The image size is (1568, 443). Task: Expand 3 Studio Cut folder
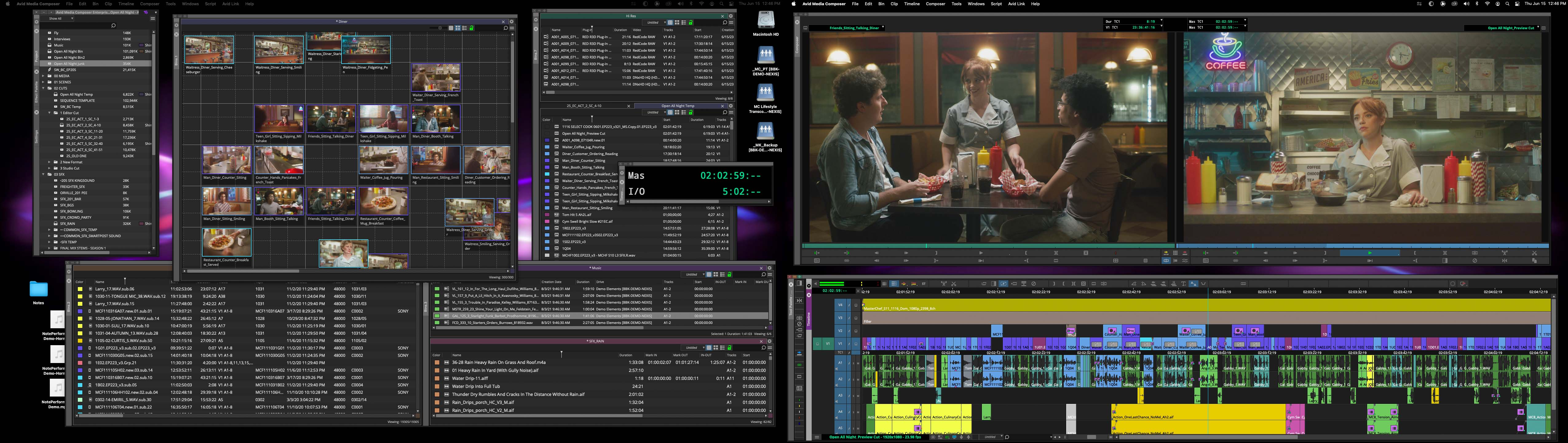(49, 168)
